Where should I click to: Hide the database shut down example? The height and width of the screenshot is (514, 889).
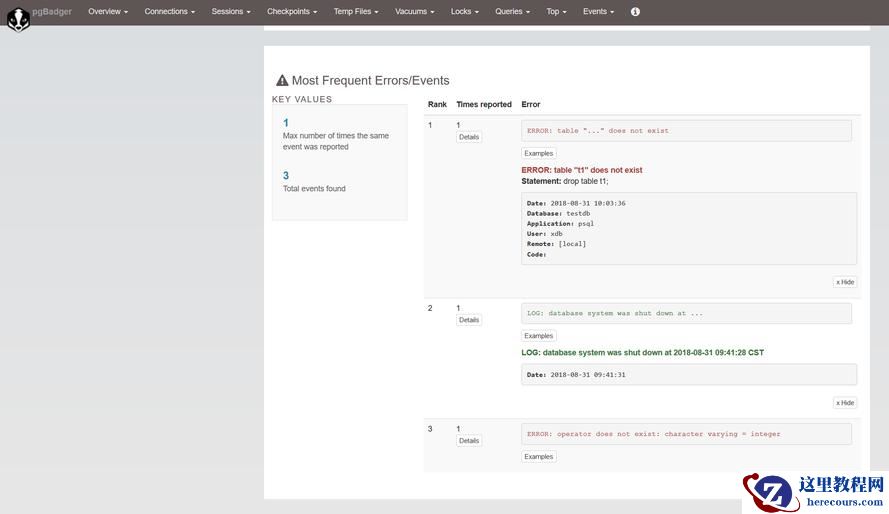tap(845, 403)
